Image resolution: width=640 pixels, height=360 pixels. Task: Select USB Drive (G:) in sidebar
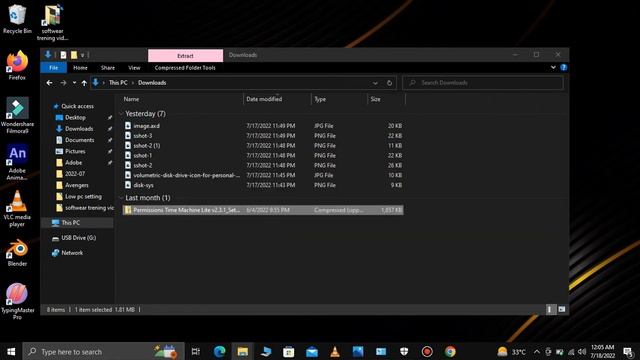click(x=78, y=238)
